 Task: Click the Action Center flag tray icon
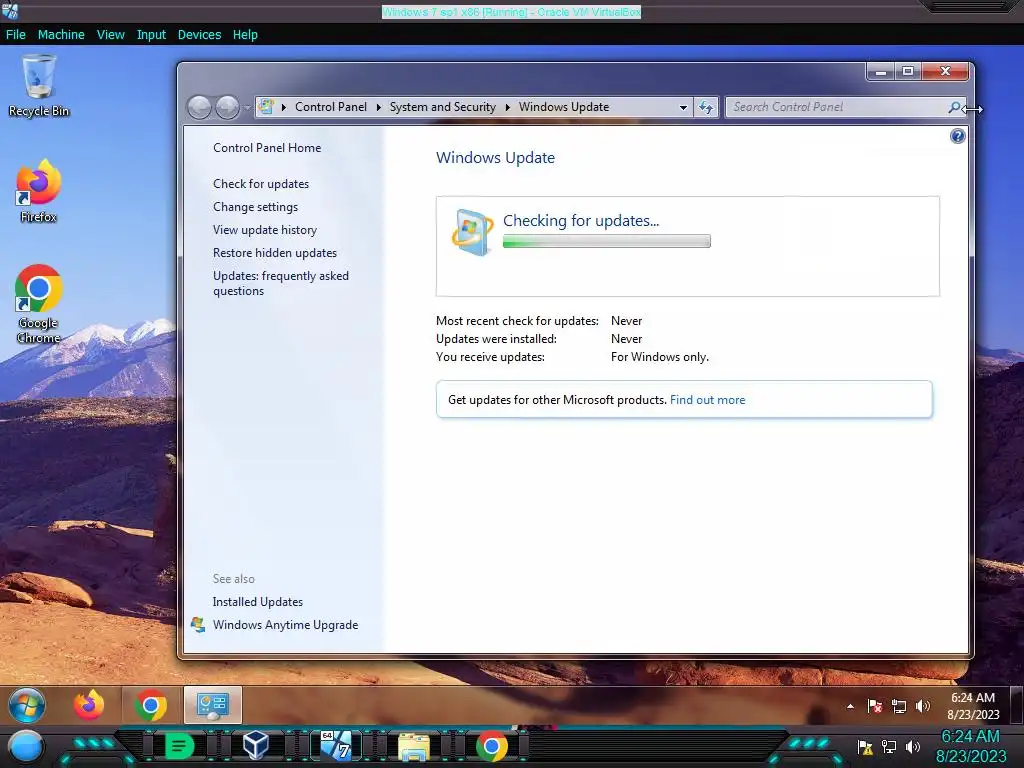(875, 706)
